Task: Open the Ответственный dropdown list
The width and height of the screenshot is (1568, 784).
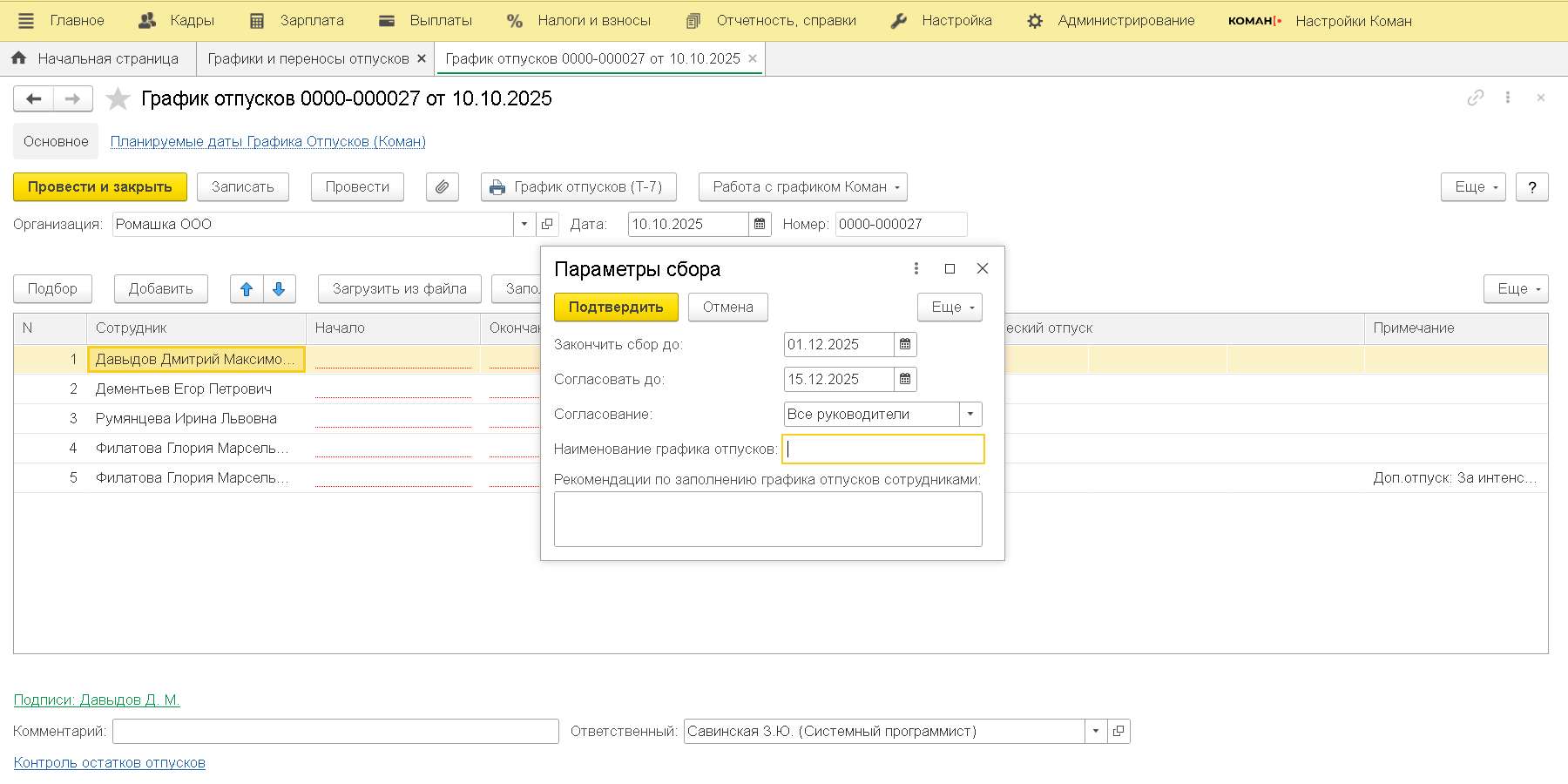Action: [1095, 732]
